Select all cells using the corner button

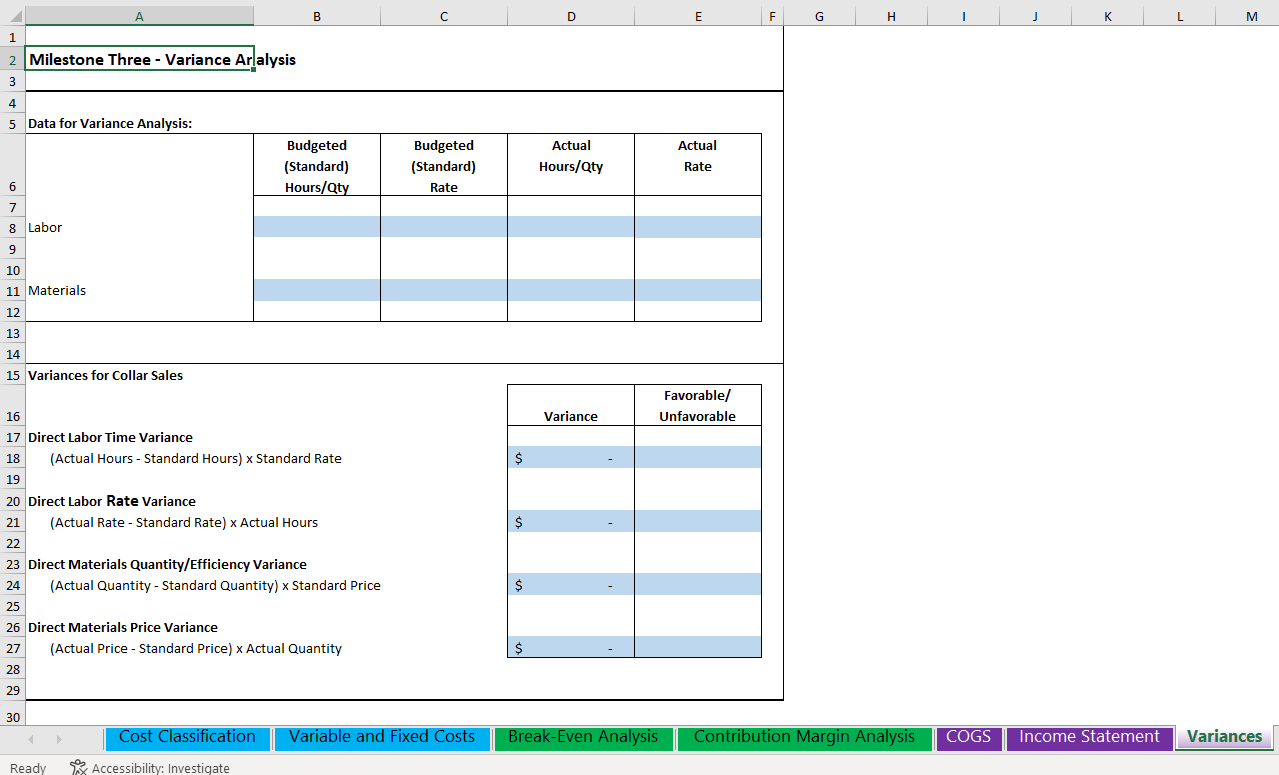click(14, 16)
